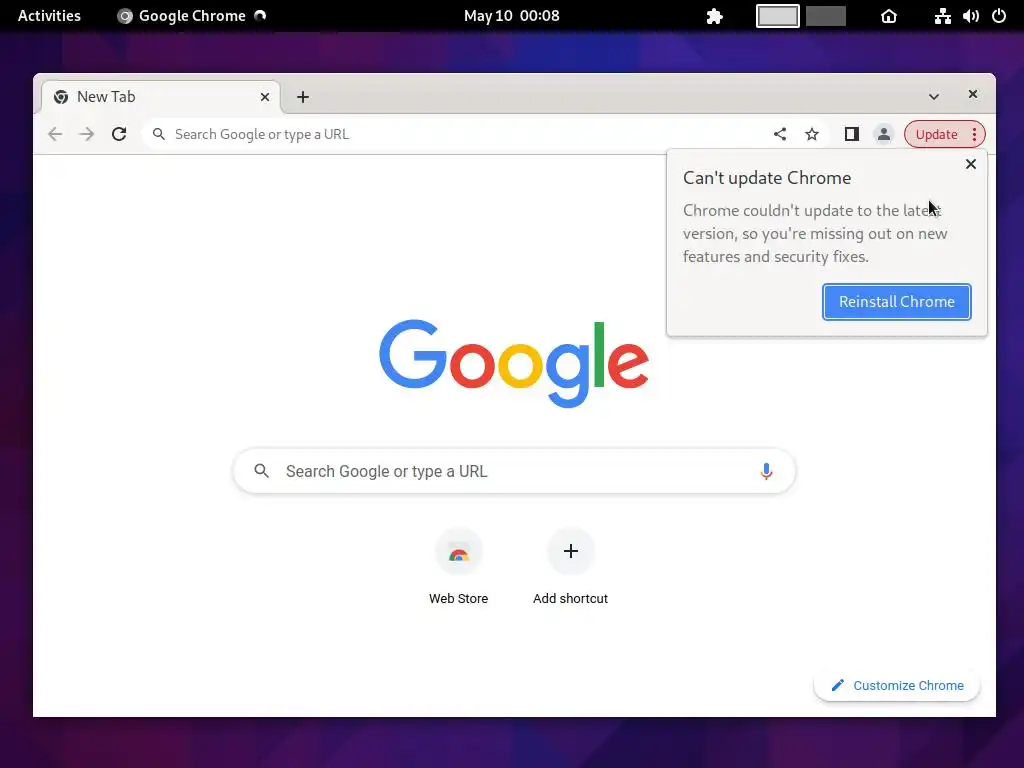Reload the current page
This screenshot has height=768, width=1024.
(x=119, y=135)
